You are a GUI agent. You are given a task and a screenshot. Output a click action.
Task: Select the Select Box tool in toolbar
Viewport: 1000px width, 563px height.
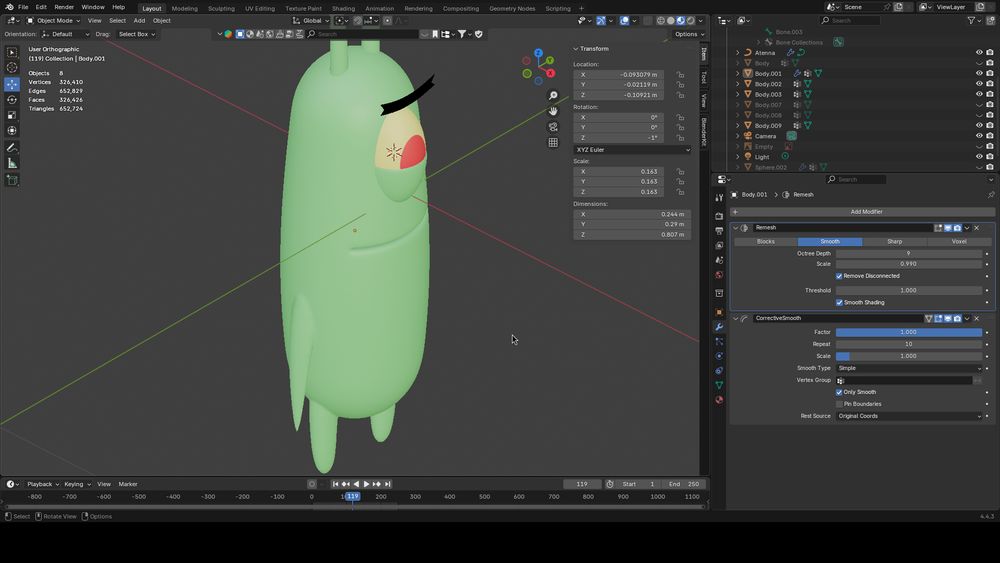[12, 52]
